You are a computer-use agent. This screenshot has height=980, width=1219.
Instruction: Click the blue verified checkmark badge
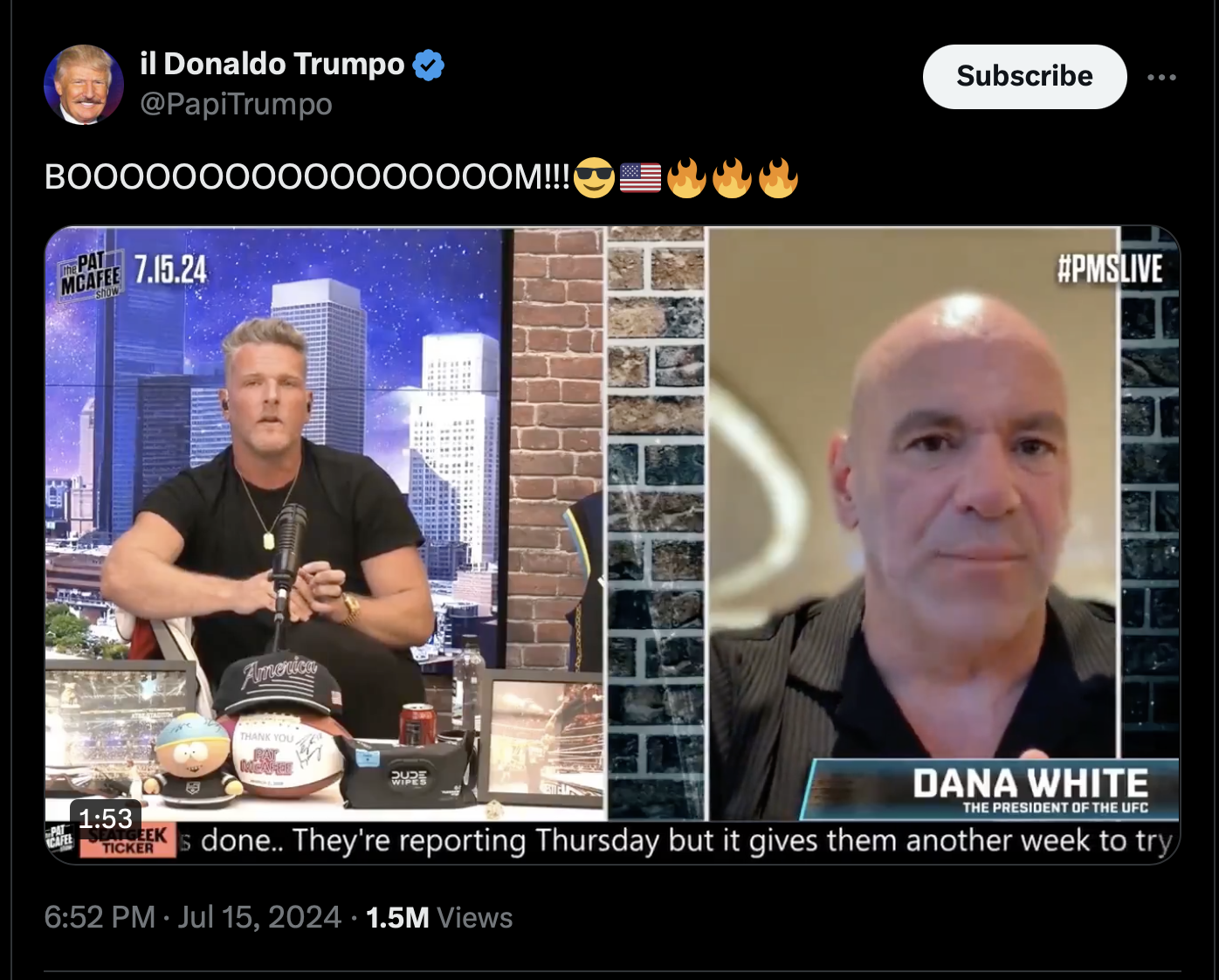428,65
